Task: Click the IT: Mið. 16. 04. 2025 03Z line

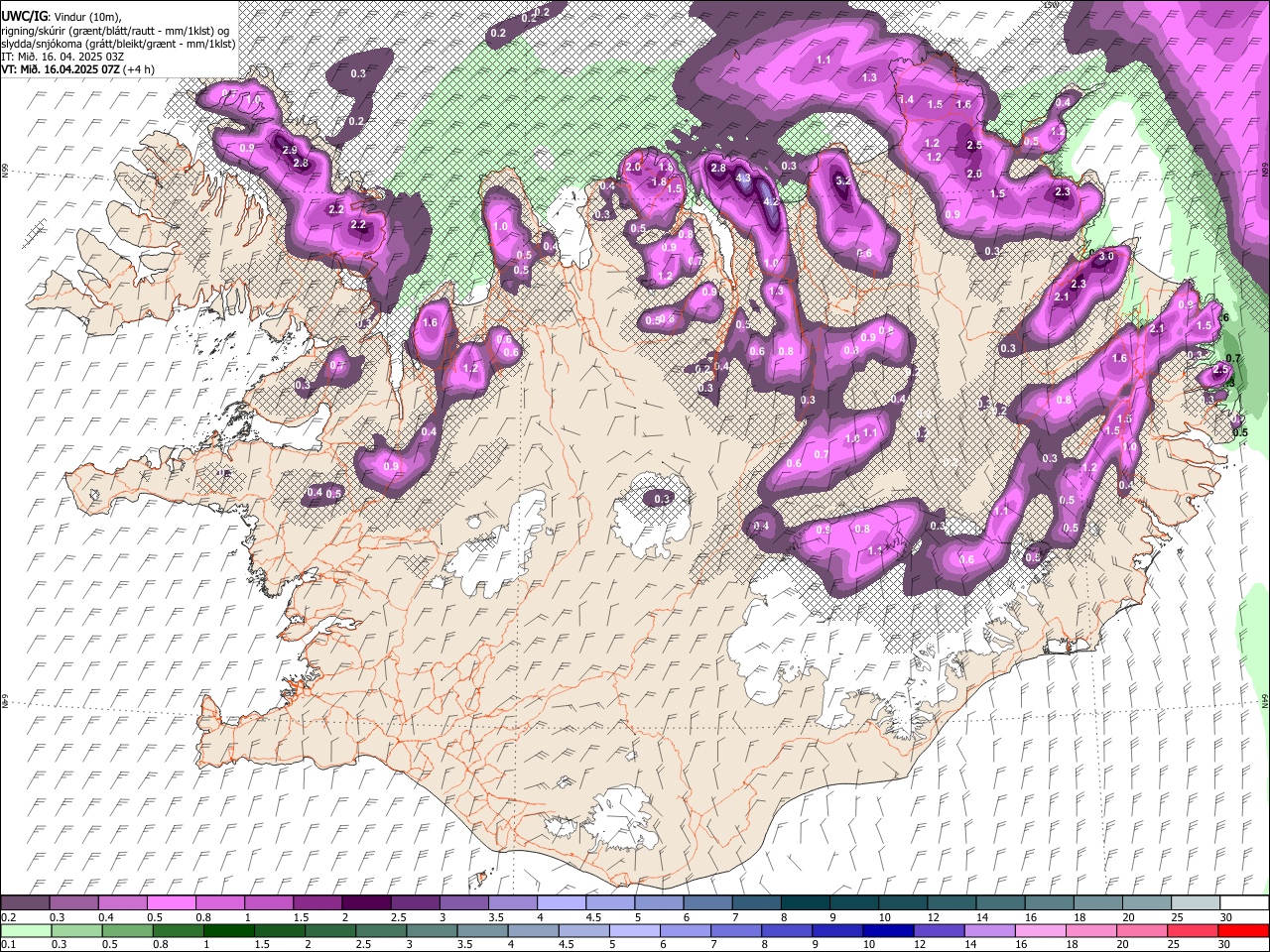Action: 62,57
